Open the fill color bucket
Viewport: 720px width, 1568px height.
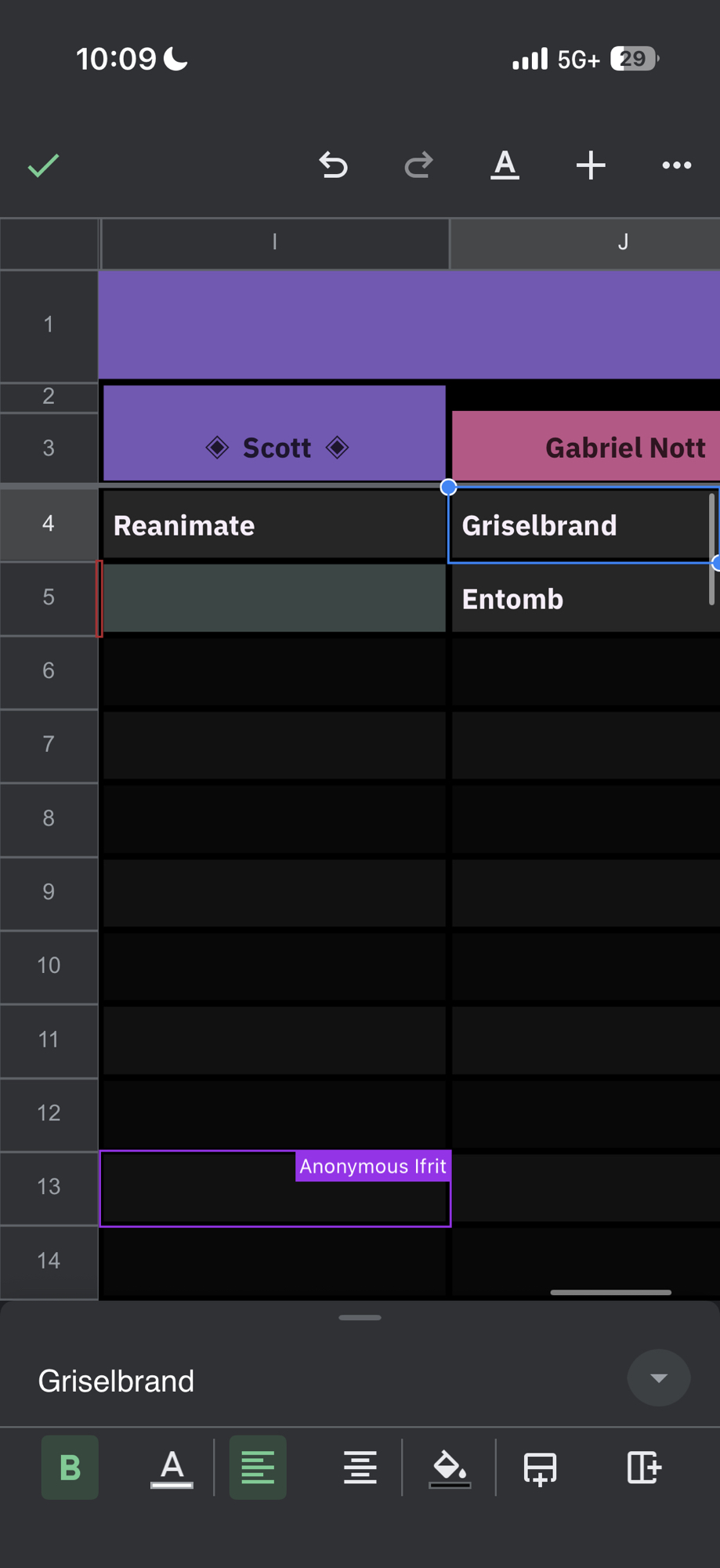(x=450, y=1468)
